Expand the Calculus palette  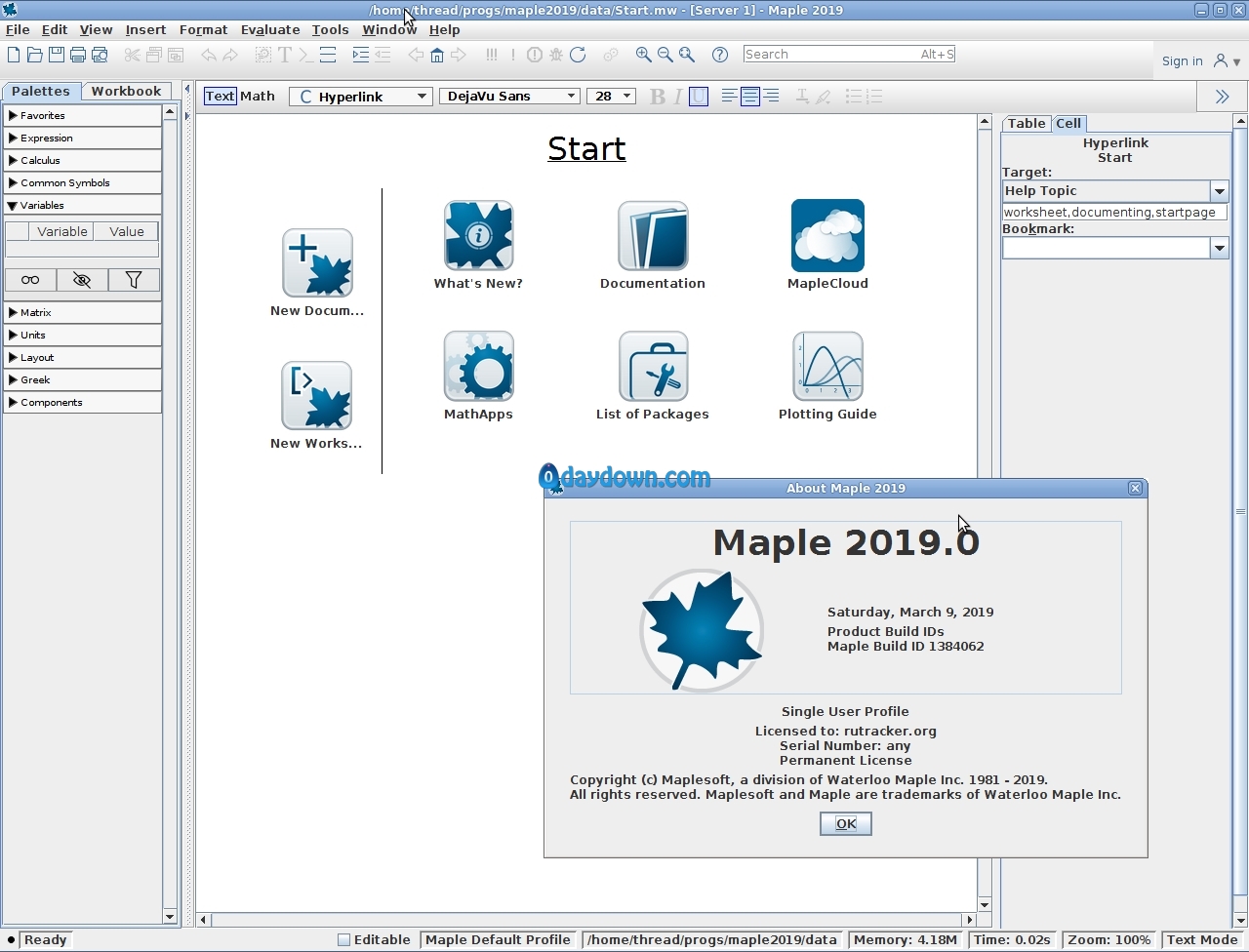[82, 160]
